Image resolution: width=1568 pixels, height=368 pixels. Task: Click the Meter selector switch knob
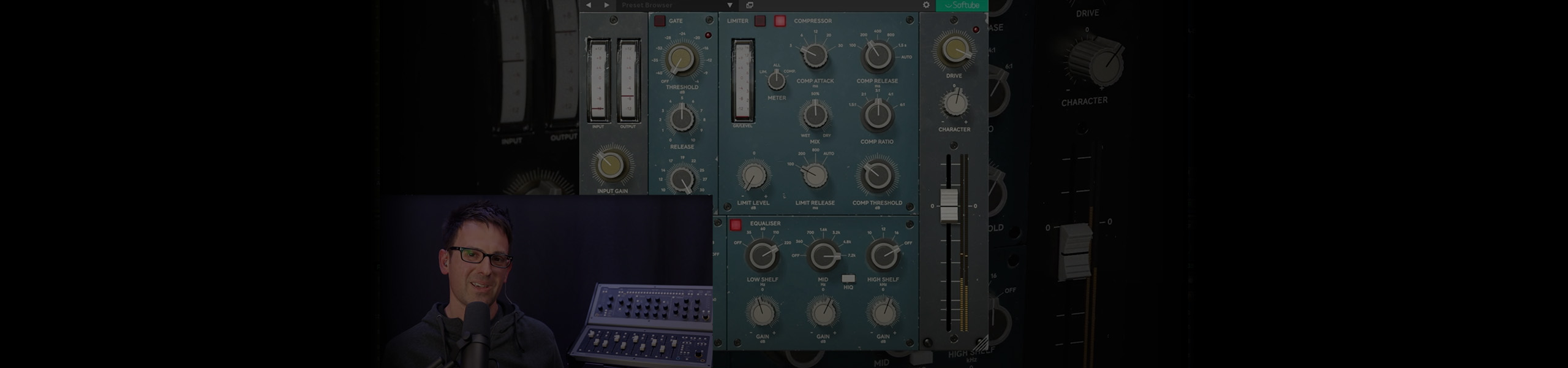point(777,80)
